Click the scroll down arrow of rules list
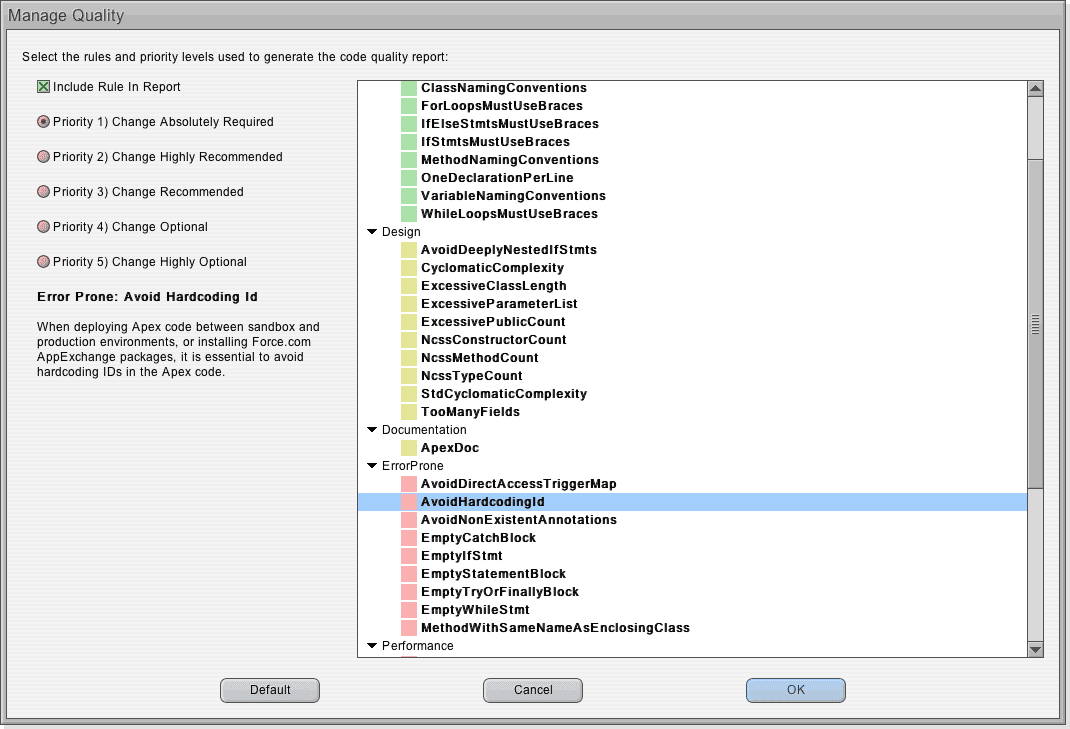The image size is (1070, 729). [x=1035, y=649]
